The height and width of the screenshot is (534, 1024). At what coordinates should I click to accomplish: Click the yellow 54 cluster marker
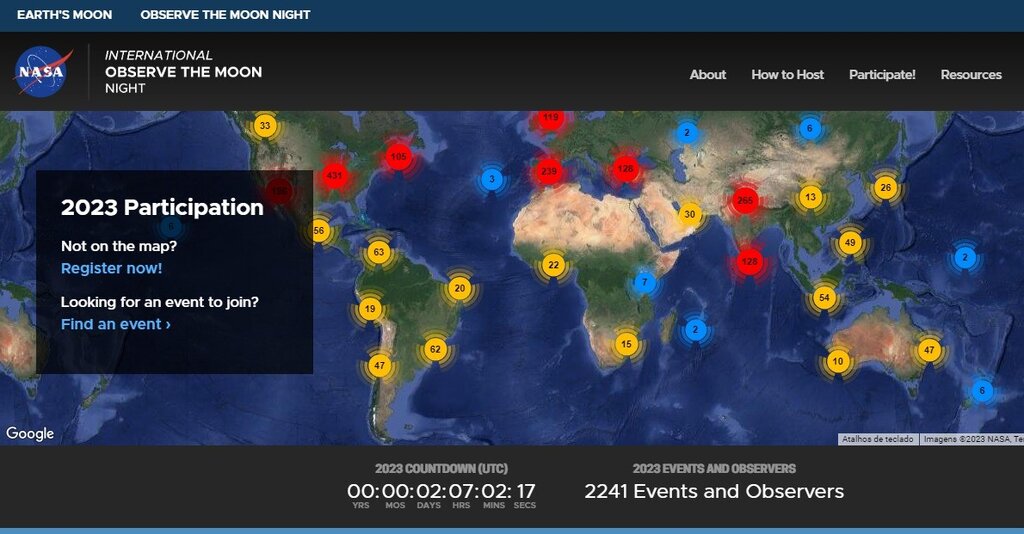tap(824, 297)
